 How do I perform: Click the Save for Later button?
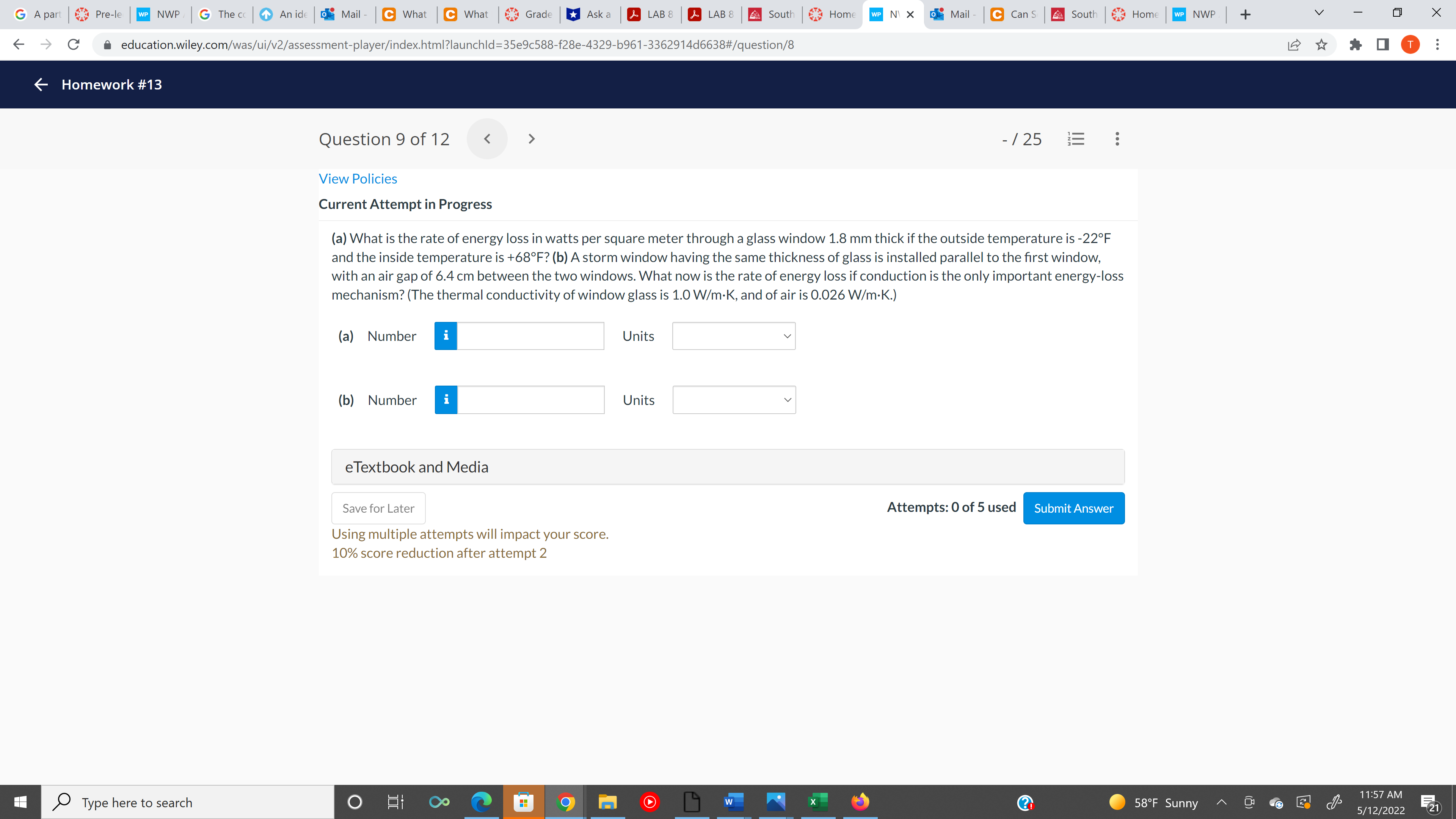378,508
